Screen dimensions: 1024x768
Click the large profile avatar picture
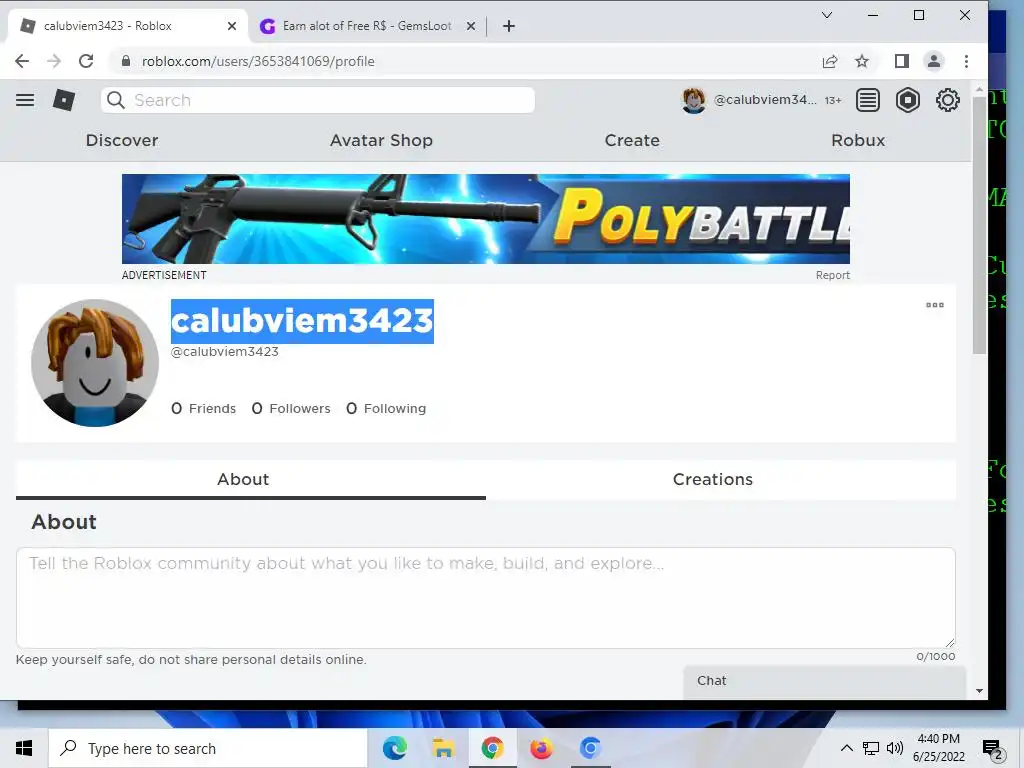point(95,363)
